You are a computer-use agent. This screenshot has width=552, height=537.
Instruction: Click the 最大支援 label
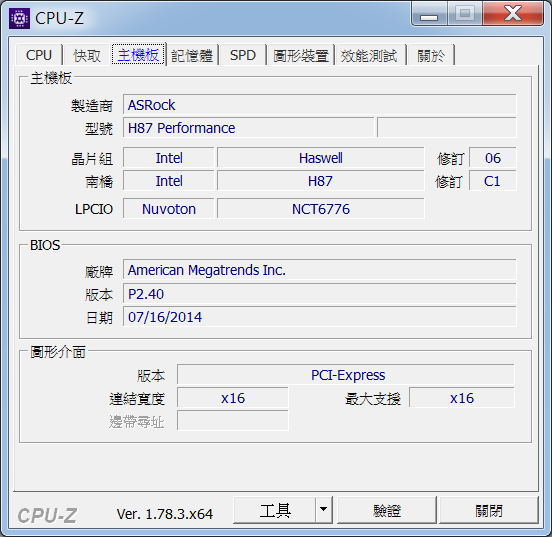click(373, 399)
